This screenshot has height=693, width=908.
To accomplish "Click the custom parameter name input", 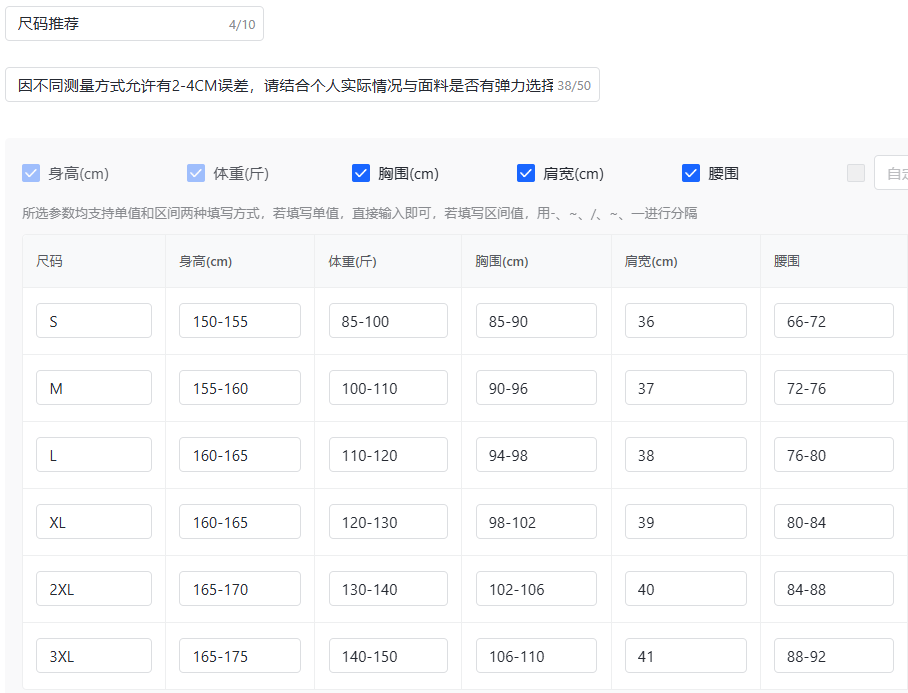I will pos(892,173).
